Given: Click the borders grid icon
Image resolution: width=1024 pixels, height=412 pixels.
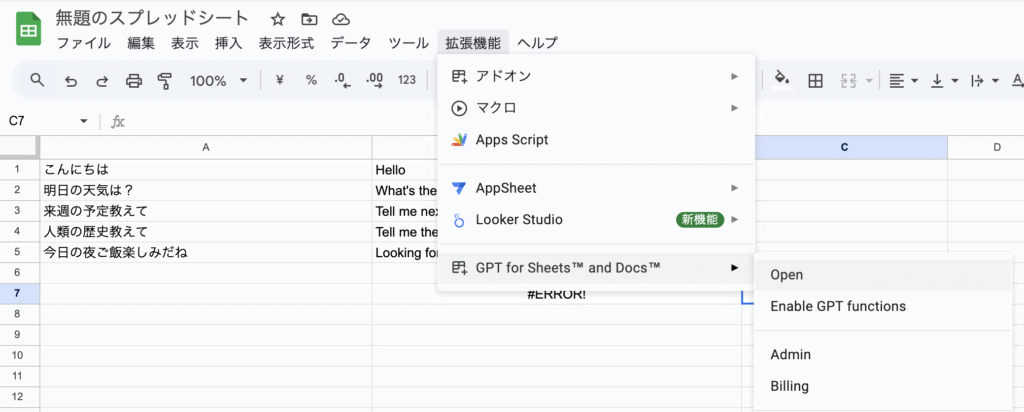Looking at the screenshot, I should pyautogui.click(x=815, y=81).
